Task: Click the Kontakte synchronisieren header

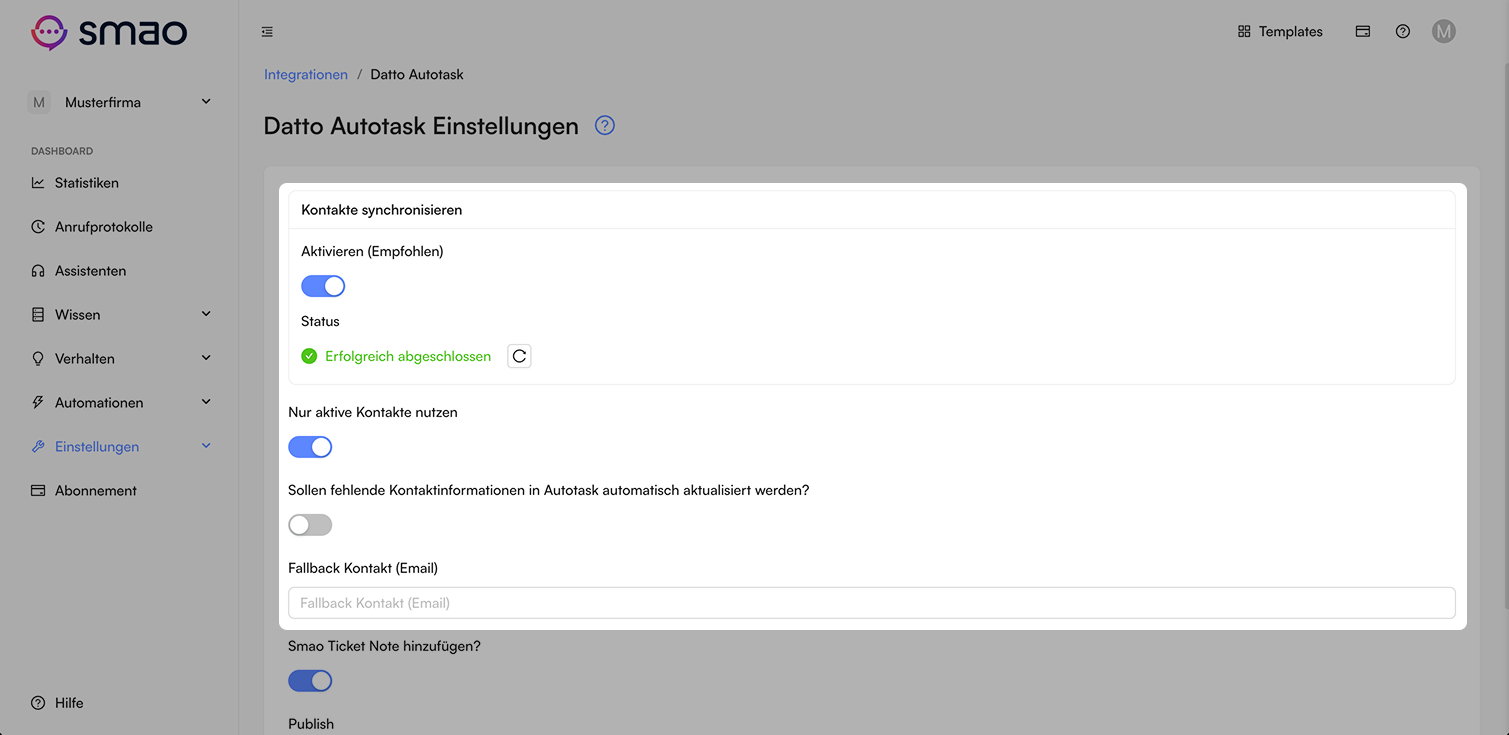Action: 382,210
